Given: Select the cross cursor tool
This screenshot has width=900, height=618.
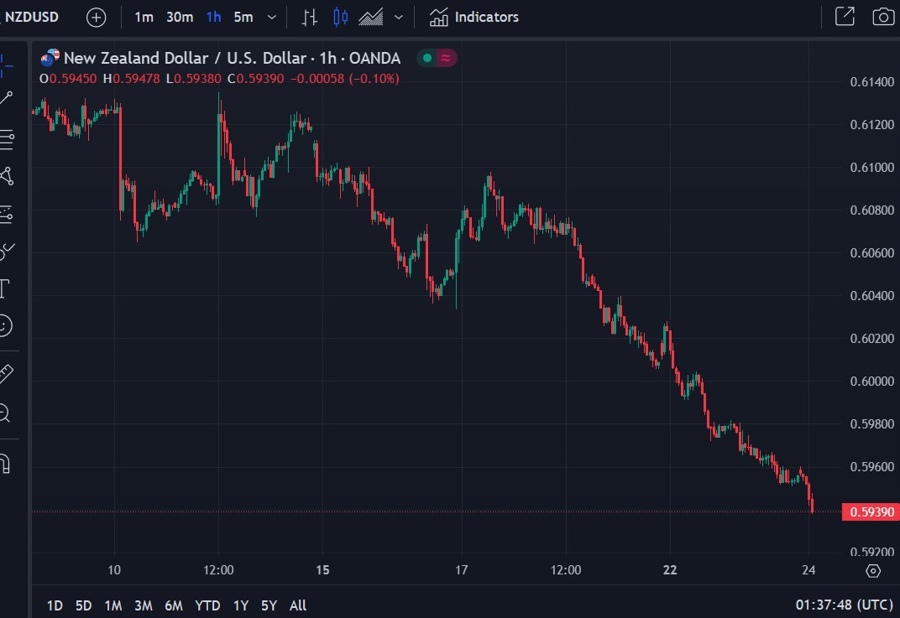Looking at the screenshot, I should 6,65.
